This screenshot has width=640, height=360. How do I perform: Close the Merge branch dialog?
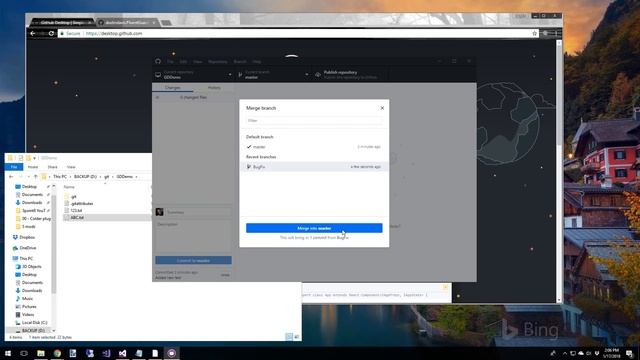click(382, 108)
